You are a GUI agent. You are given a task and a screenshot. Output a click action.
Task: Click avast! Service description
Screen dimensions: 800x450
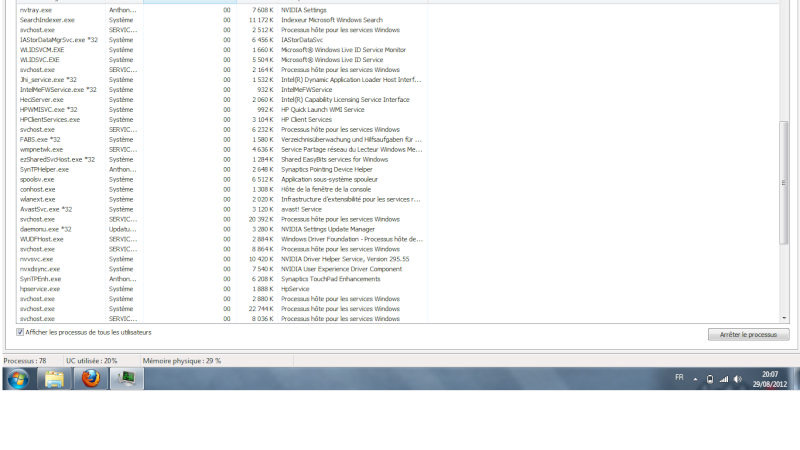coord(301,209)
